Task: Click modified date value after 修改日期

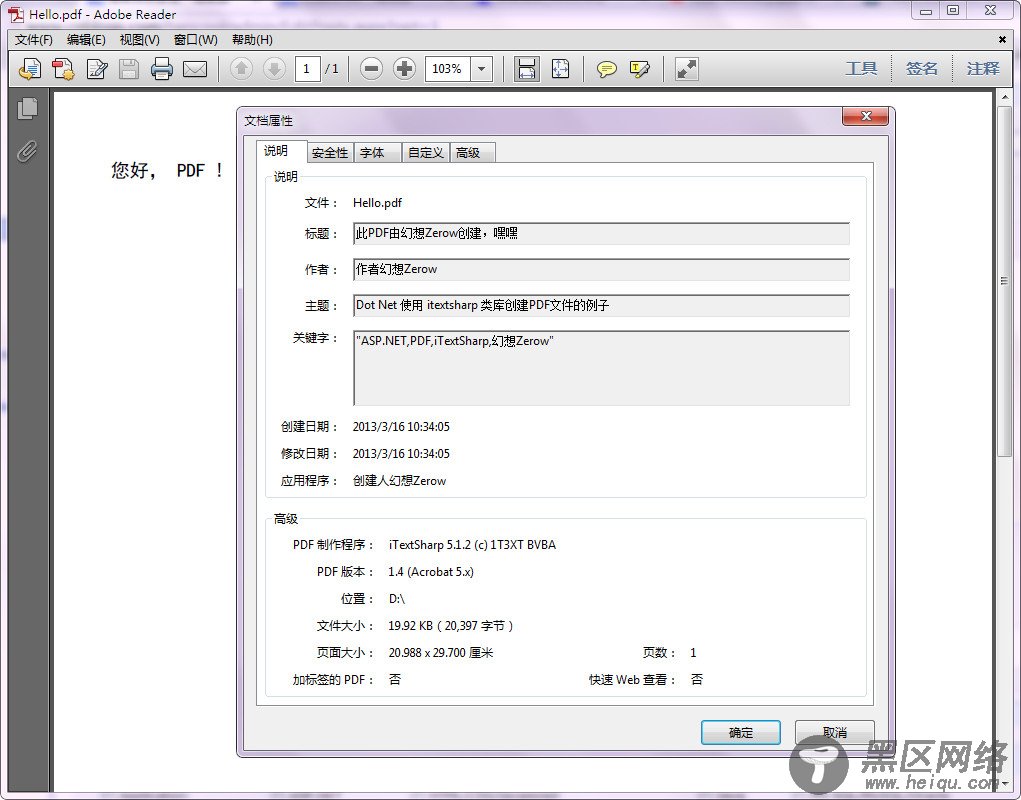Action: pyautogui.click(x=401, y=454)
